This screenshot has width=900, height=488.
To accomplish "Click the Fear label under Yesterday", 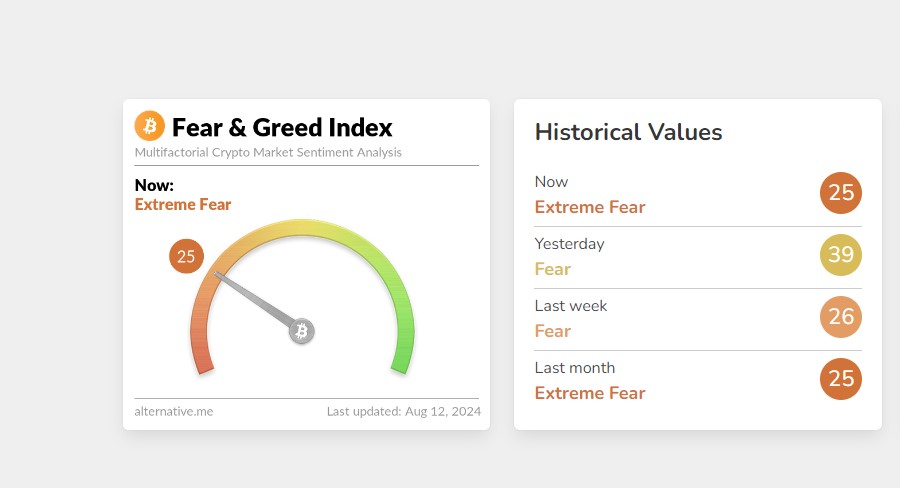I will tap(553, 269).
